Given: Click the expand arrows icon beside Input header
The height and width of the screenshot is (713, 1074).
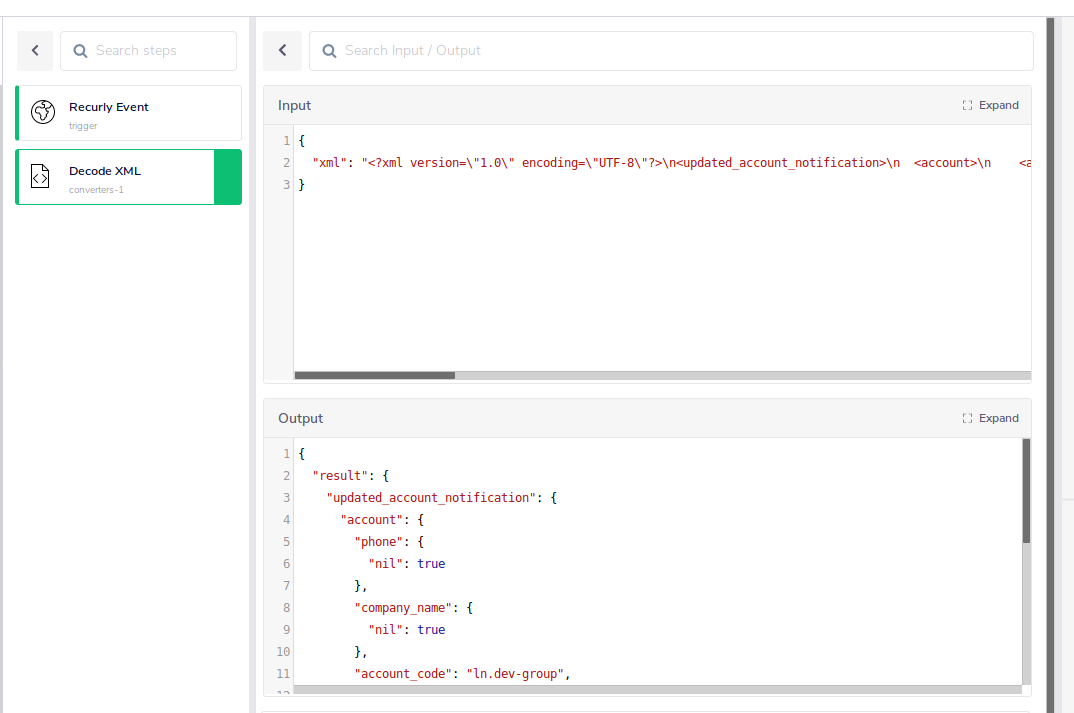Looking at the screenshot, I should pyautogui.click(x=966, y=105).
